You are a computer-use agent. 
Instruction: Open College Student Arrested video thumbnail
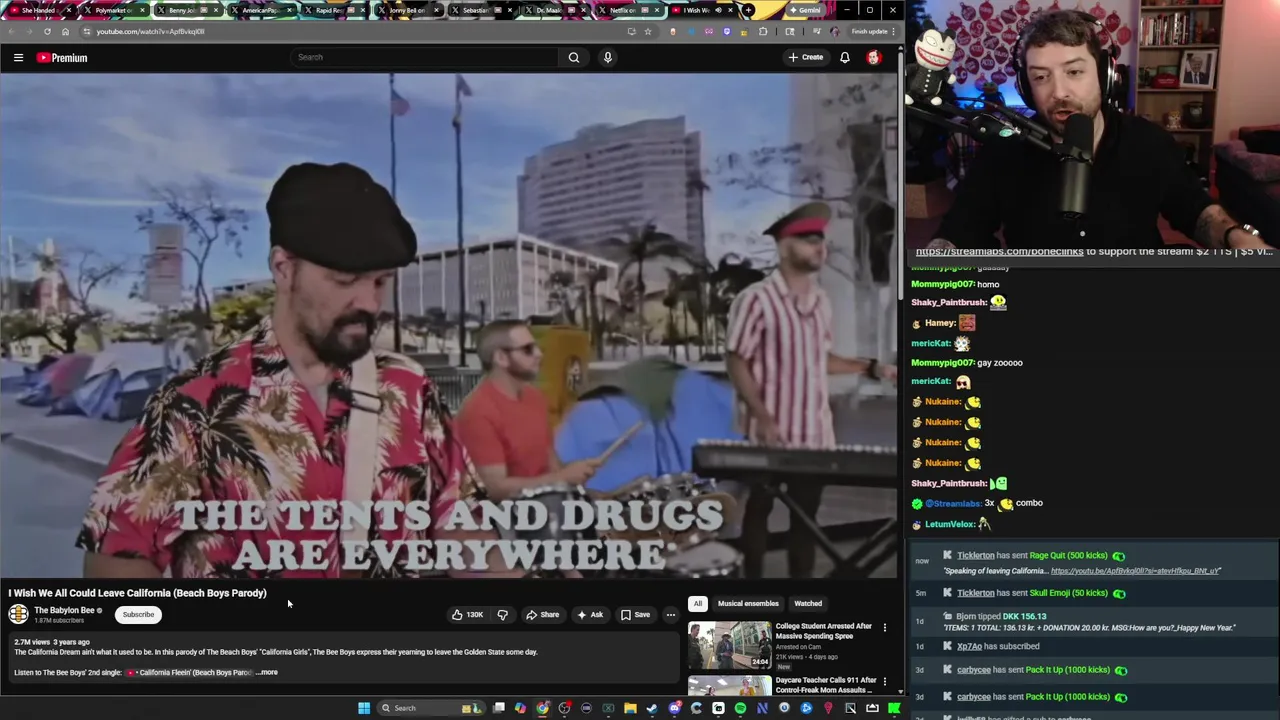[x=729, y=645]
